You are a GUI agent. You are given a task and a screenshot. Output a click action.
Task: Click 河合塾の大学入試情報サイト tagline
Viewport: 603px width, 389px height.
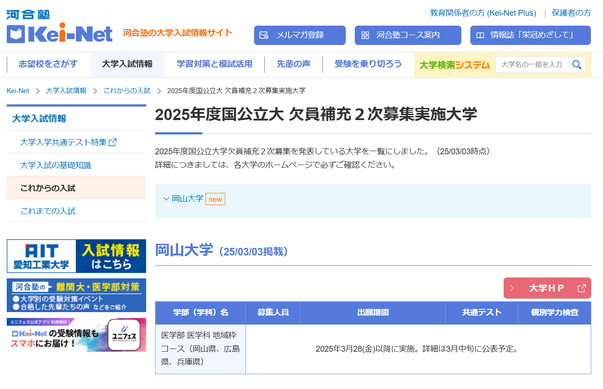coord(177,33)
